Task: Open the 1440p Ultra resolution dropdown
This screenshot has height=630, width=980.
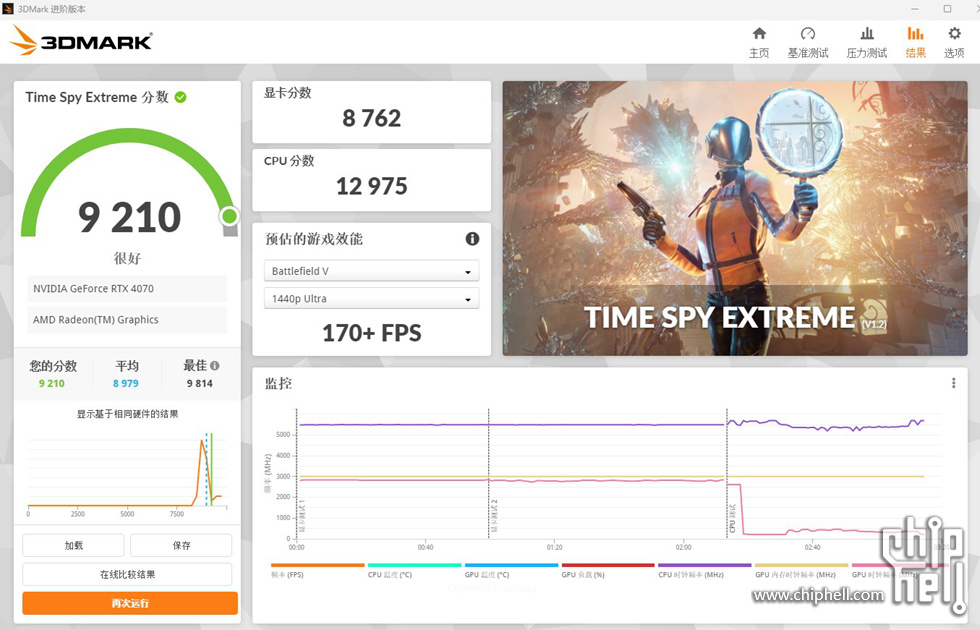Action: click(x=371, y=298)
